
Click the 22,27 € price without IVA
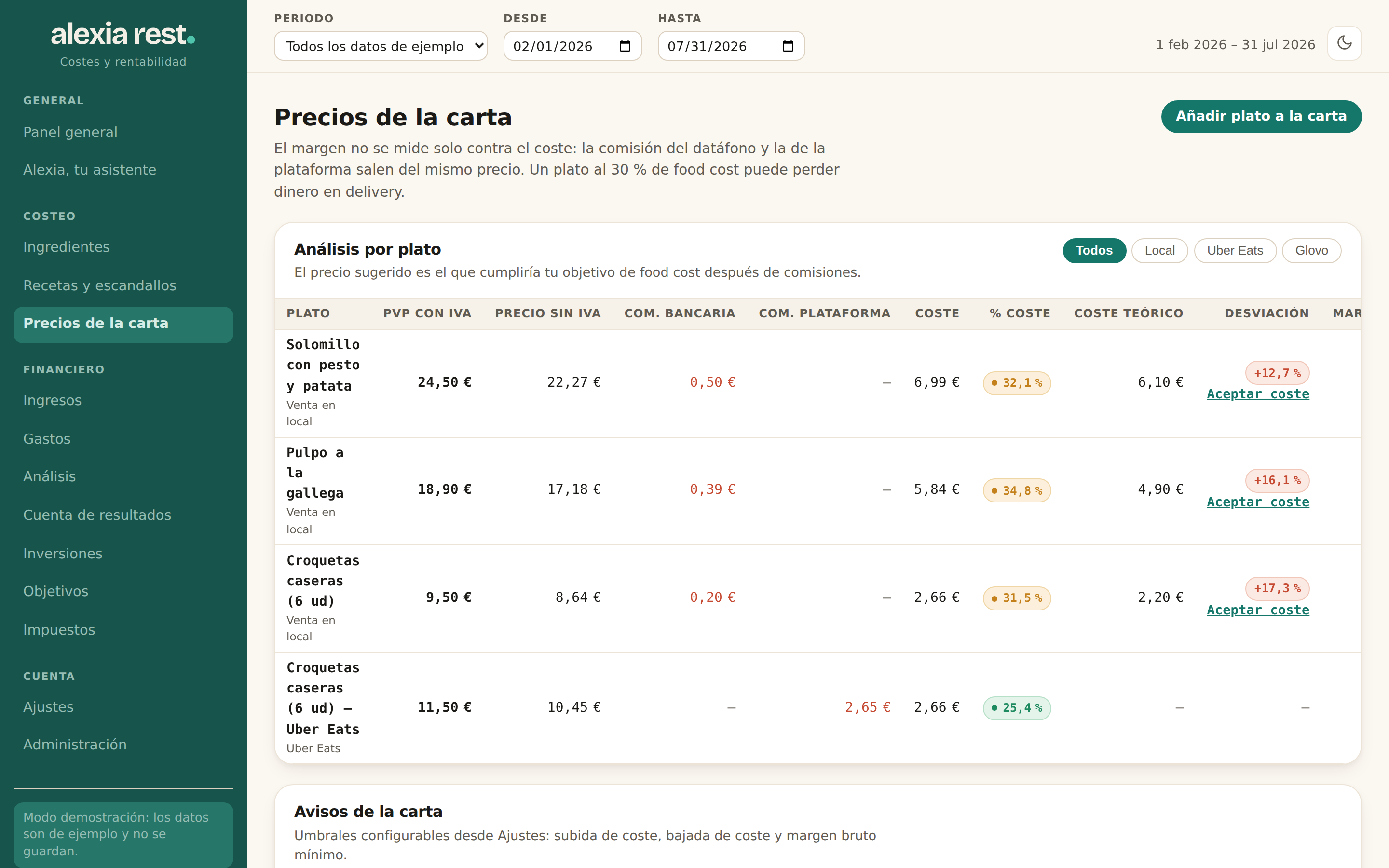pos(574,382)
